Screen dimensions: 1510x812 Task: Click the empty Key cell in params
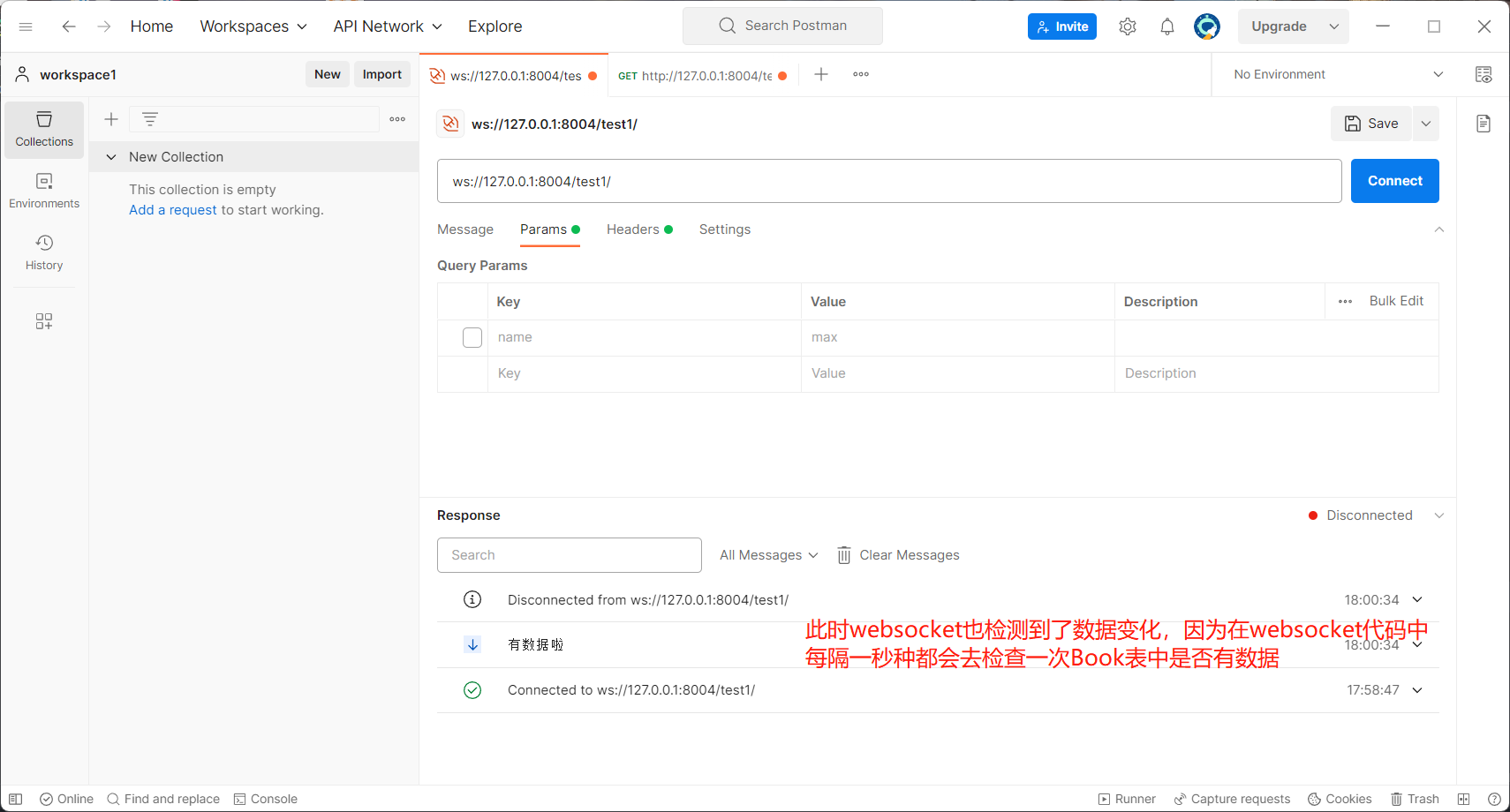(645, 373)
